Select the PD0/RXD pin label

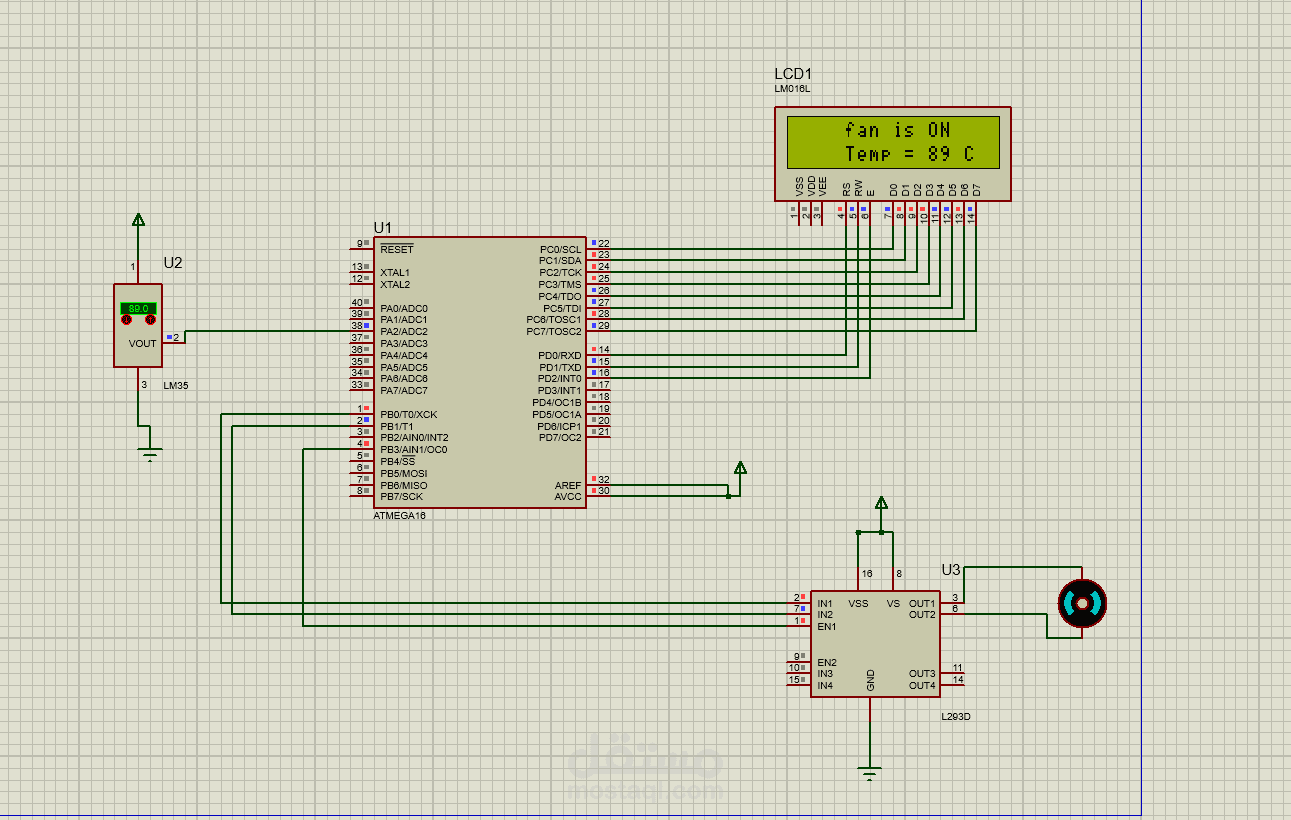[560, 355]
